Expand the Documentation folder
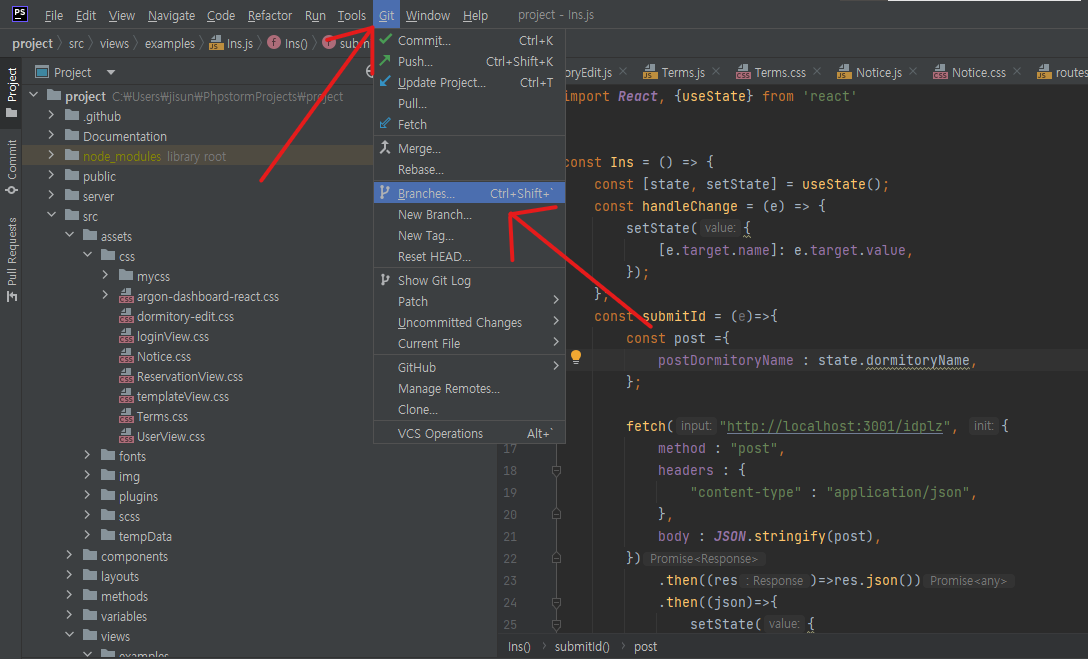Image resolution: width=1088 pixels, height=659 pixels. coord(51,135)
